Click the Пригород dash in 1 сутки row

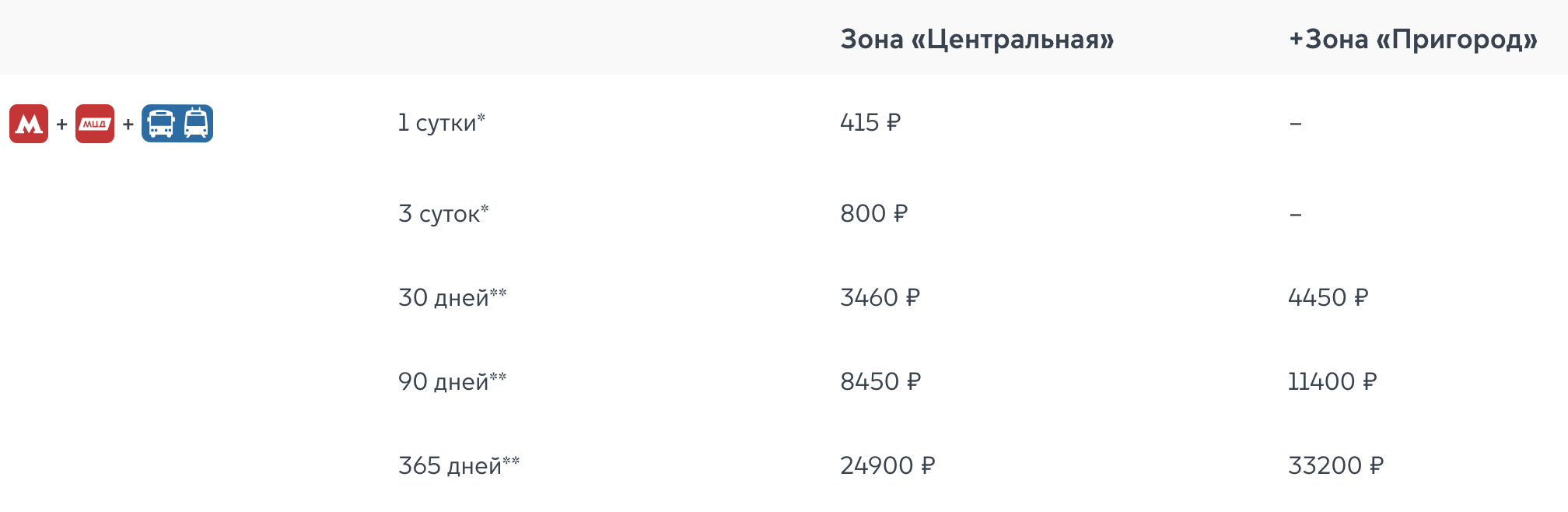[x=1295, y=124]
